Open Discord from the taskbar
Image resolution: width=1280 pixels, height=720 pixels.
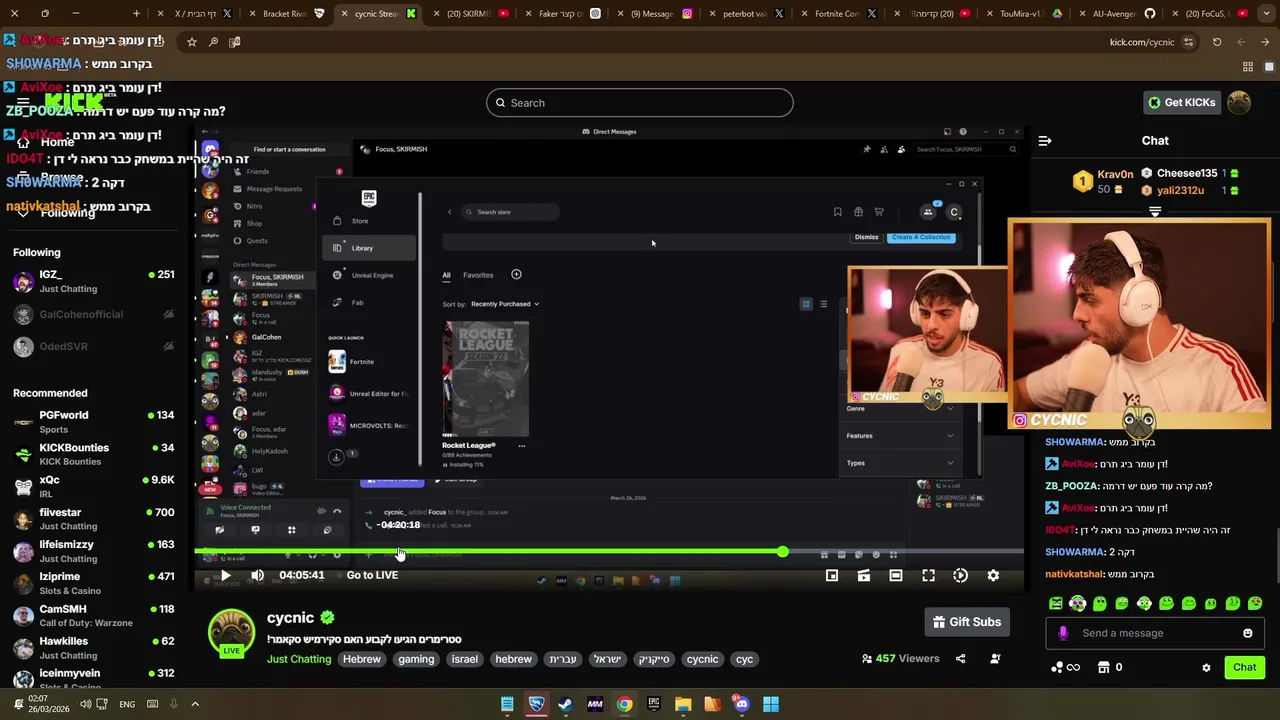741,704
